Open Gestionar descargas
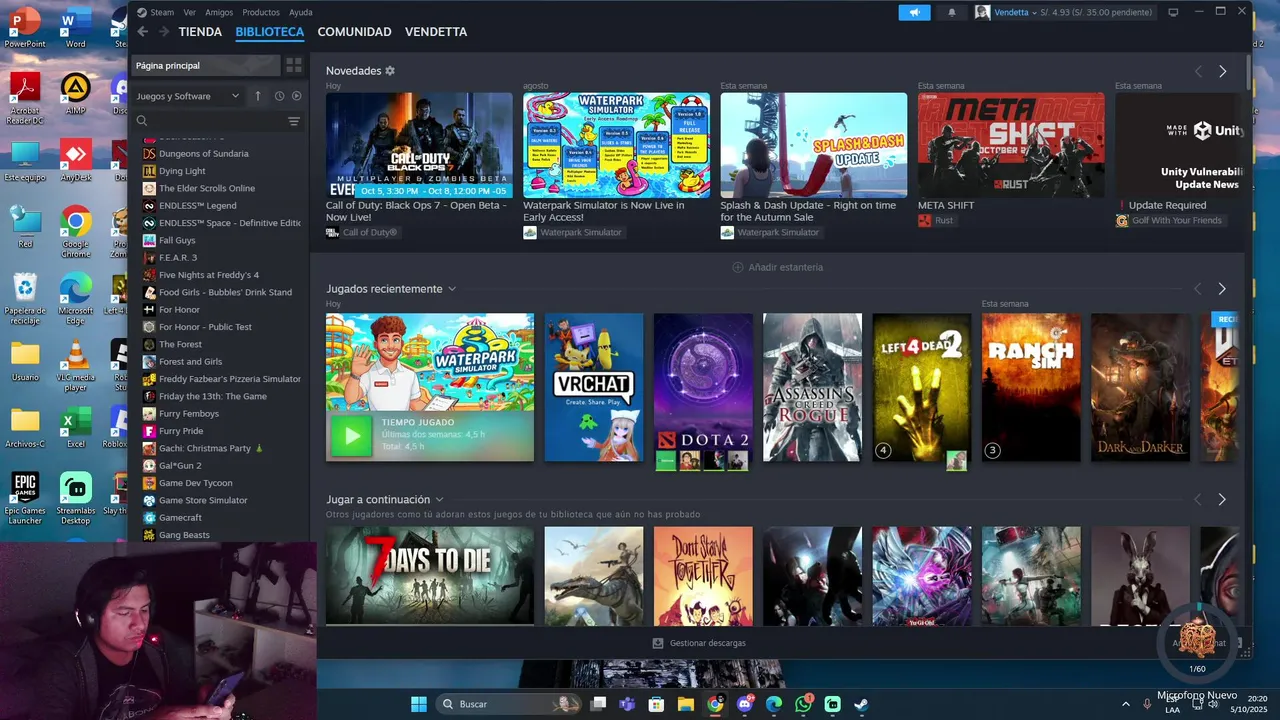Image resolution: width=1280 pixels, height=720 pixels. [699, 643]
